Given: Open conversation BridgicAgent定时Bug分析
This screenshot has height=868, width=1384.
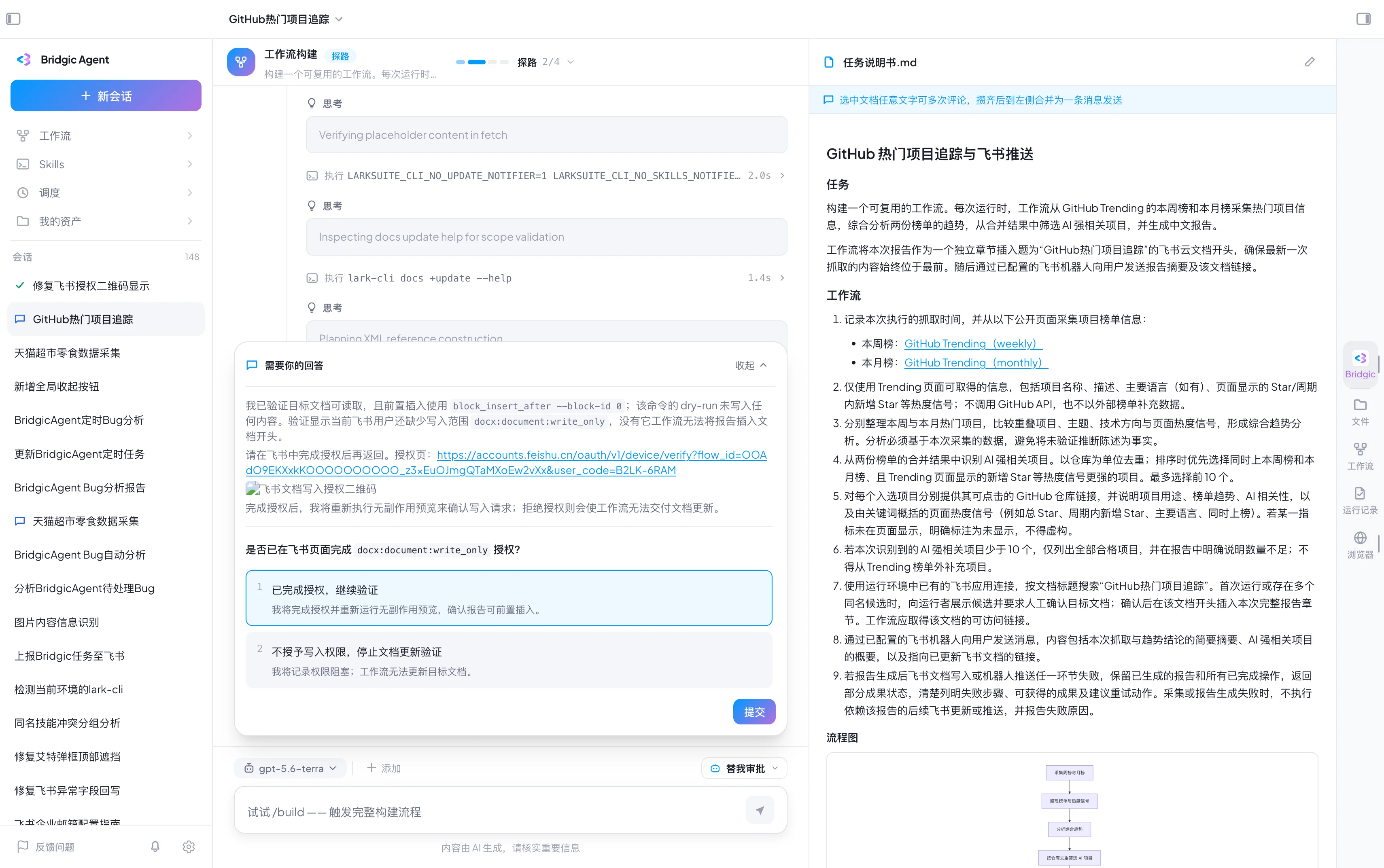Looking at the screenshot, I should [x=106, y=420].
